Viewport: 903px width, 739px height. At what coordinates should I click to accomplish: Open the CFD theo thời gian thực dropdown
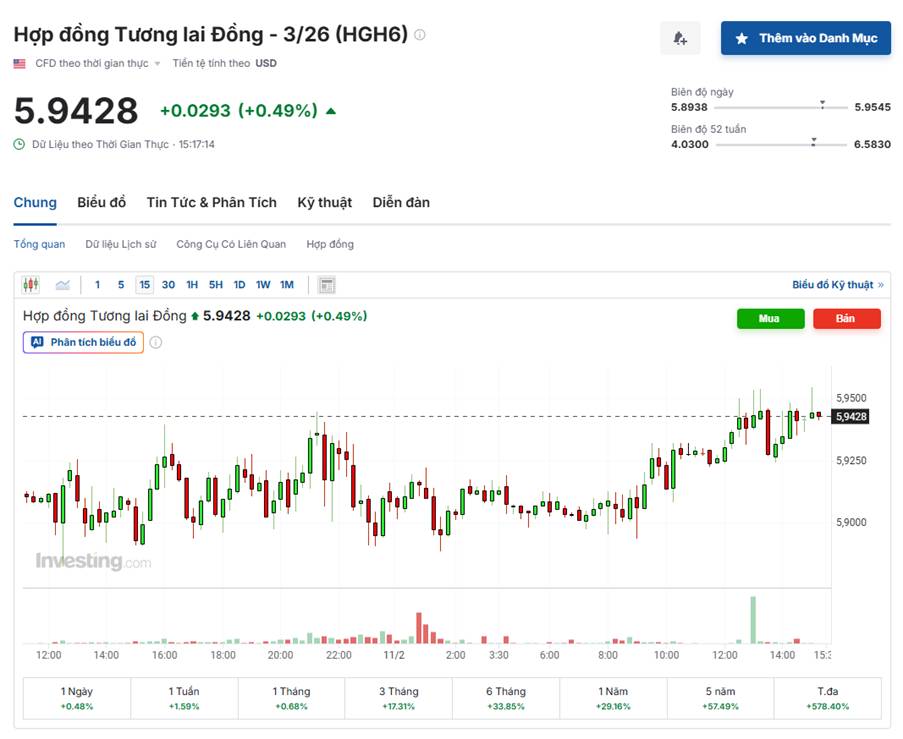pos(97,63)
